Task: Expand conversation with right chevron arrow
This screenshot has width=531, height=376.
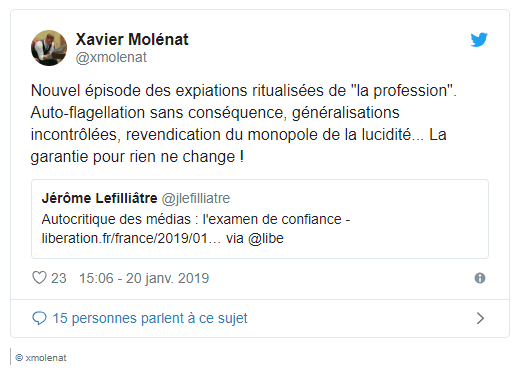Action: point(480,318)
